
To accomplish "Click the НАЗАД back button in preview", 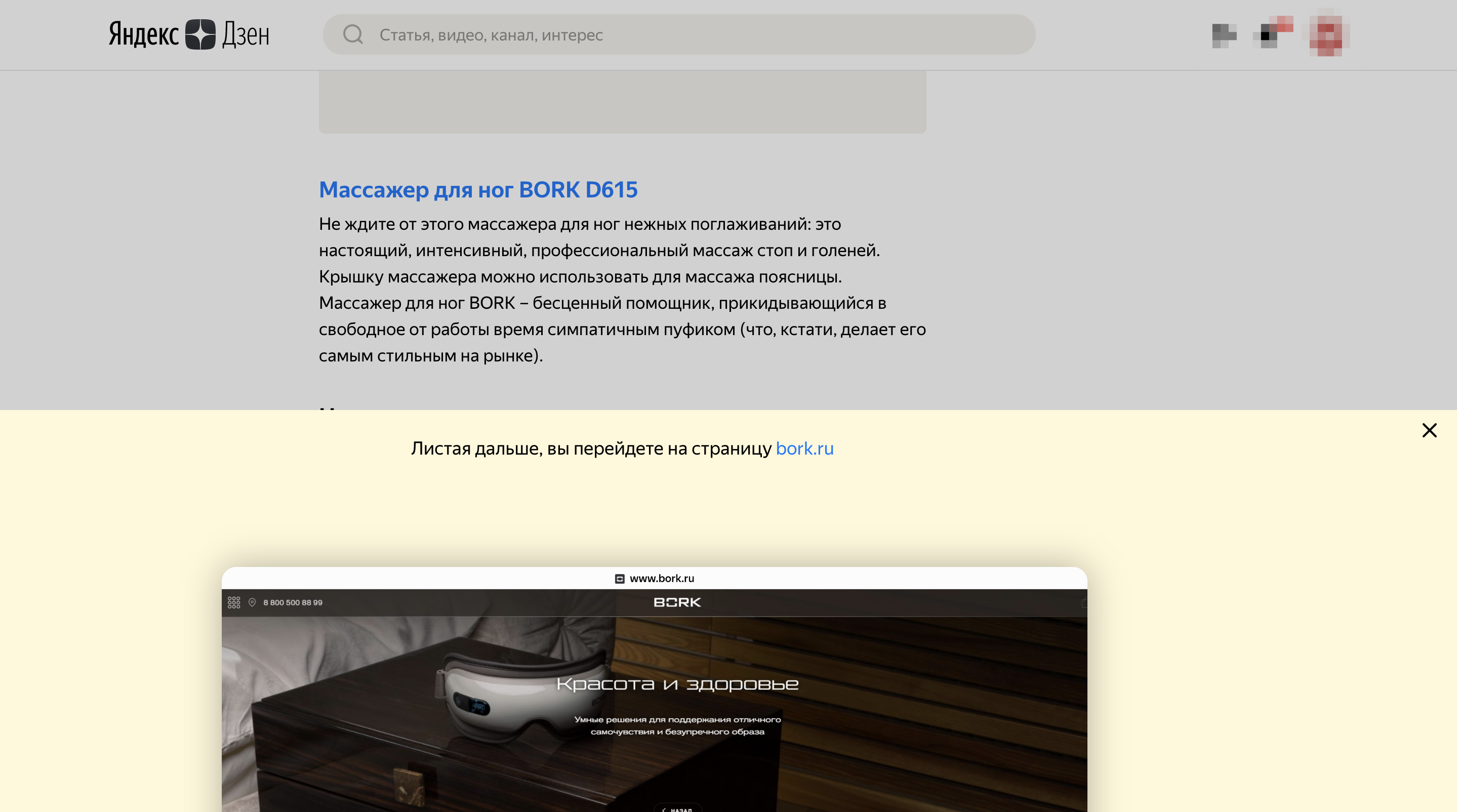I will 677,808.
